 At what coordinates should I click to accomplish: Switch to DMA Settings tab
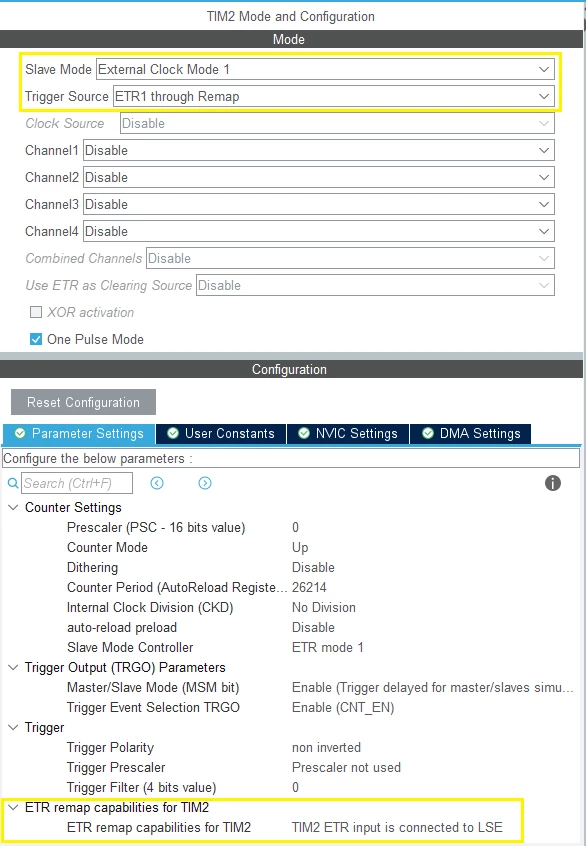(471, 433)
